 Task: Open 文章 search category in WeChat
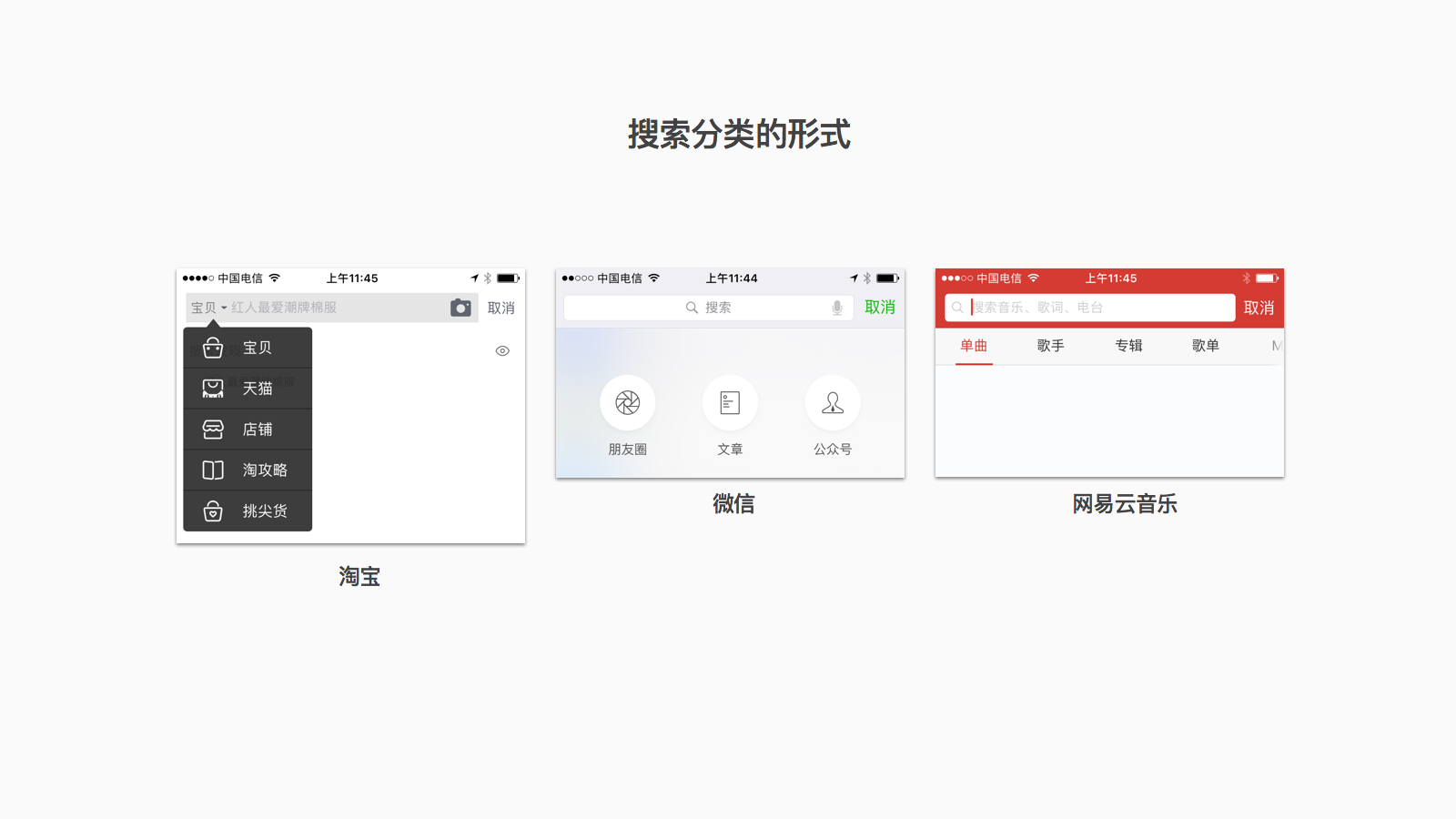pos(730,416)
